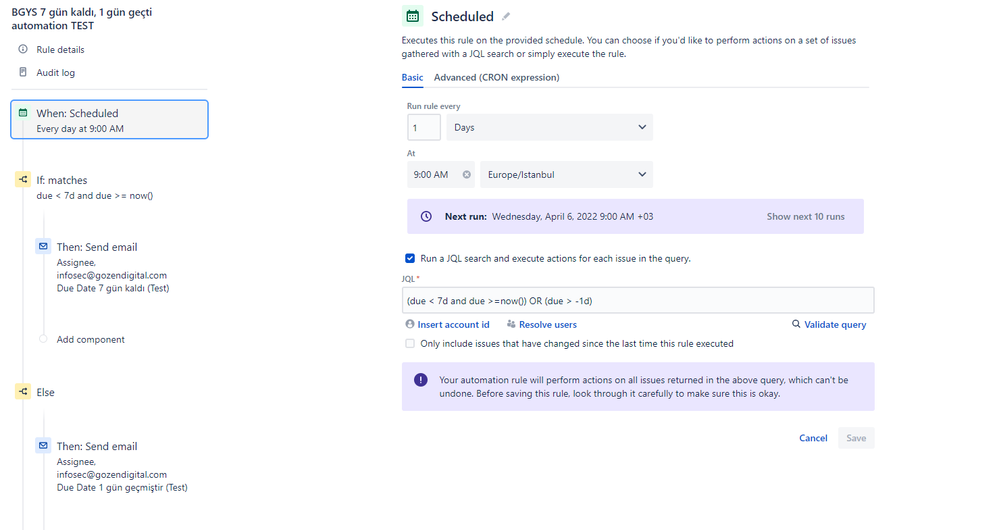Click the green calendar icon in the When: Scheduled card
The height and width of the screenshot is (530, 999).
coord(23,113)
